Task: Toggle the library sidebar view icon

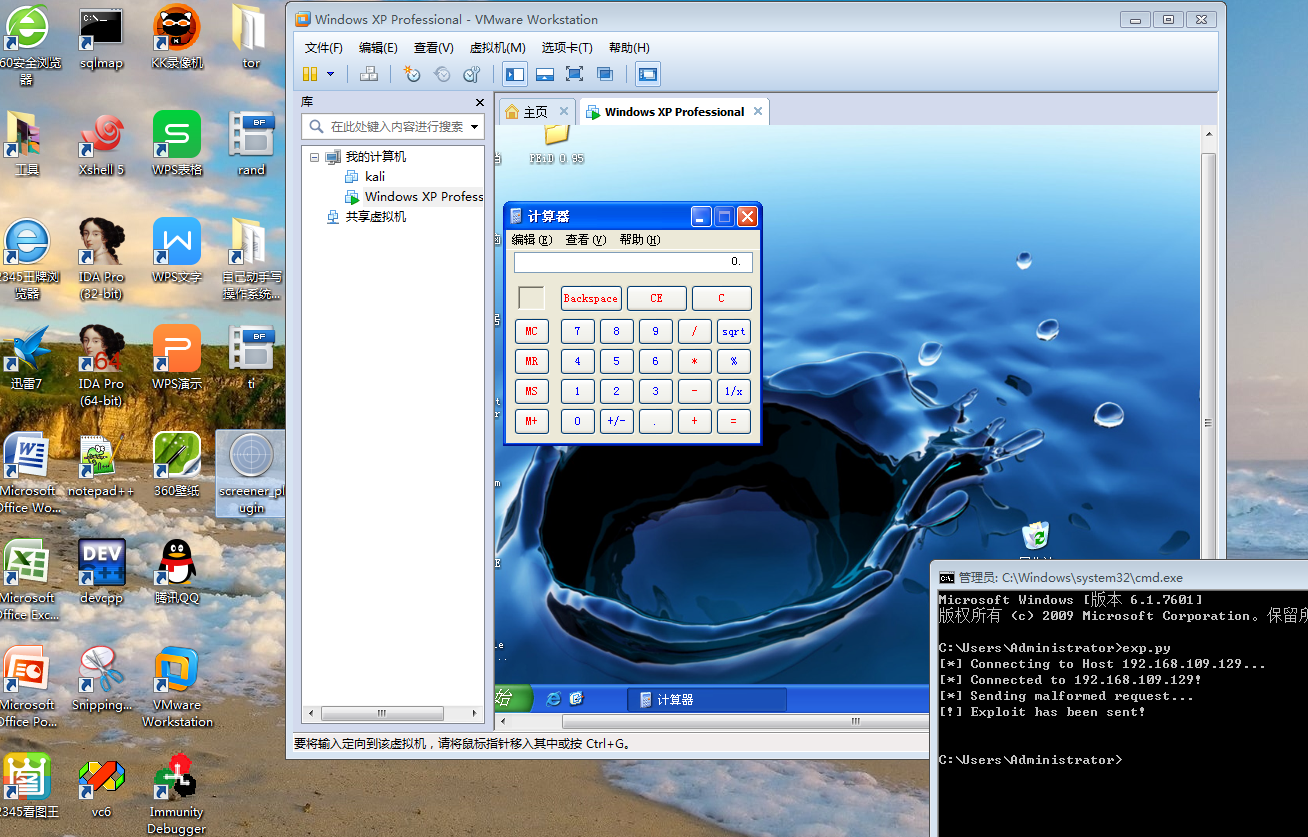Action: pos(515,74)
